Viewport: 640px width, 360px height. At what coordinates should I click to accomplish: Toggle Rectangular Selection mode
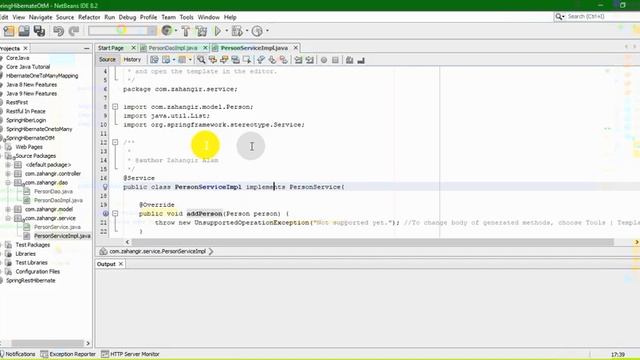pyautogui.click(x=247, y=60)
